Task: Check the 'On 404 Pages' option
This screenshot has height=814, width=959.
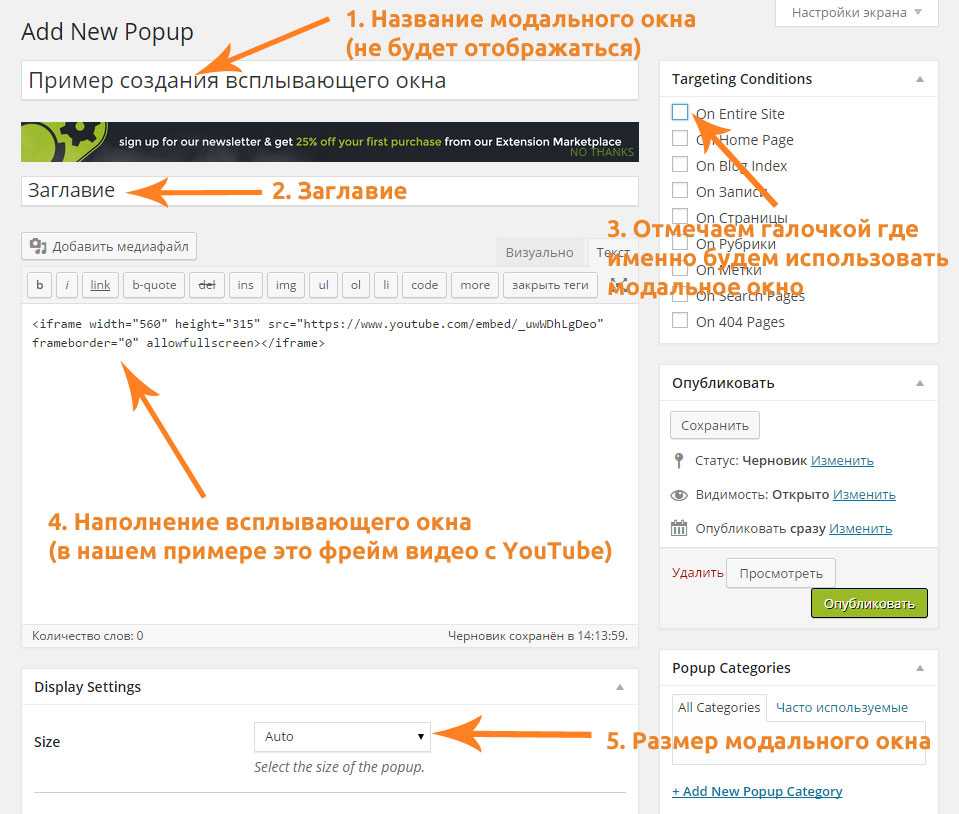Action: (680, 321)
